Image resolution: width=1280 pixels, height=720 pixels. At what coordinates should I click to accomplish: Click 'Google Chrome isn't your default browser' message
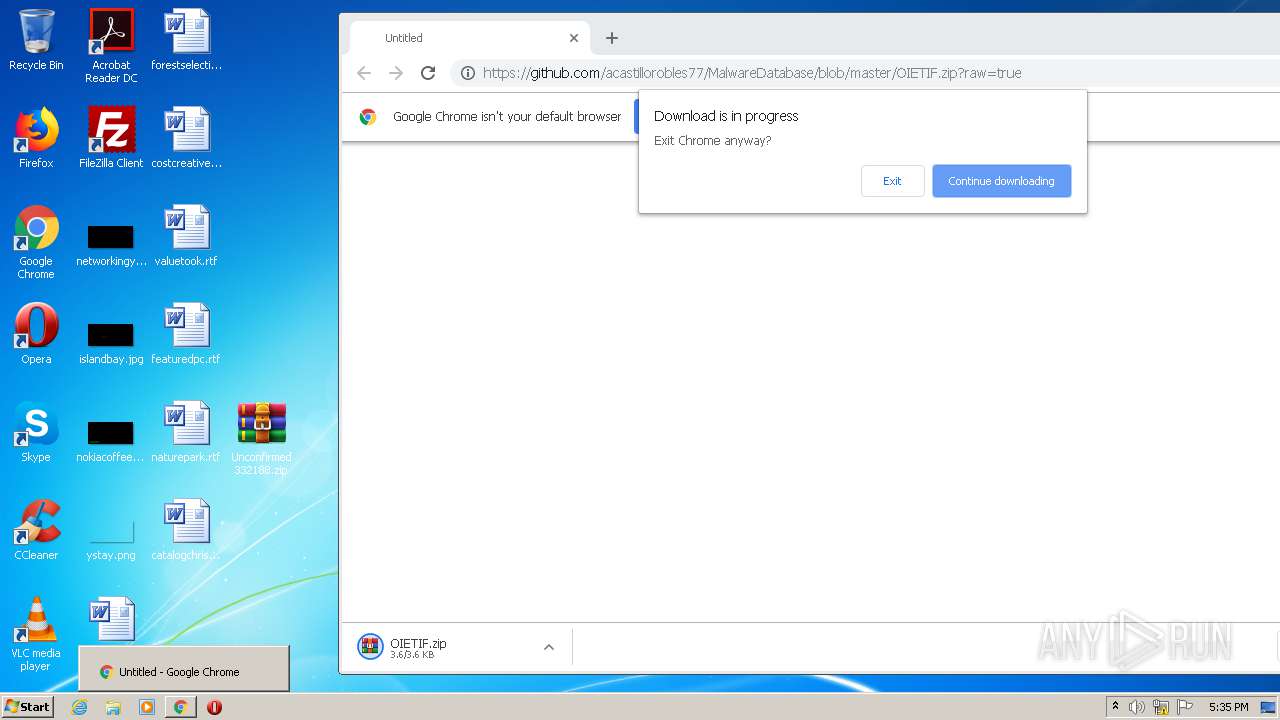pos(507,117)
